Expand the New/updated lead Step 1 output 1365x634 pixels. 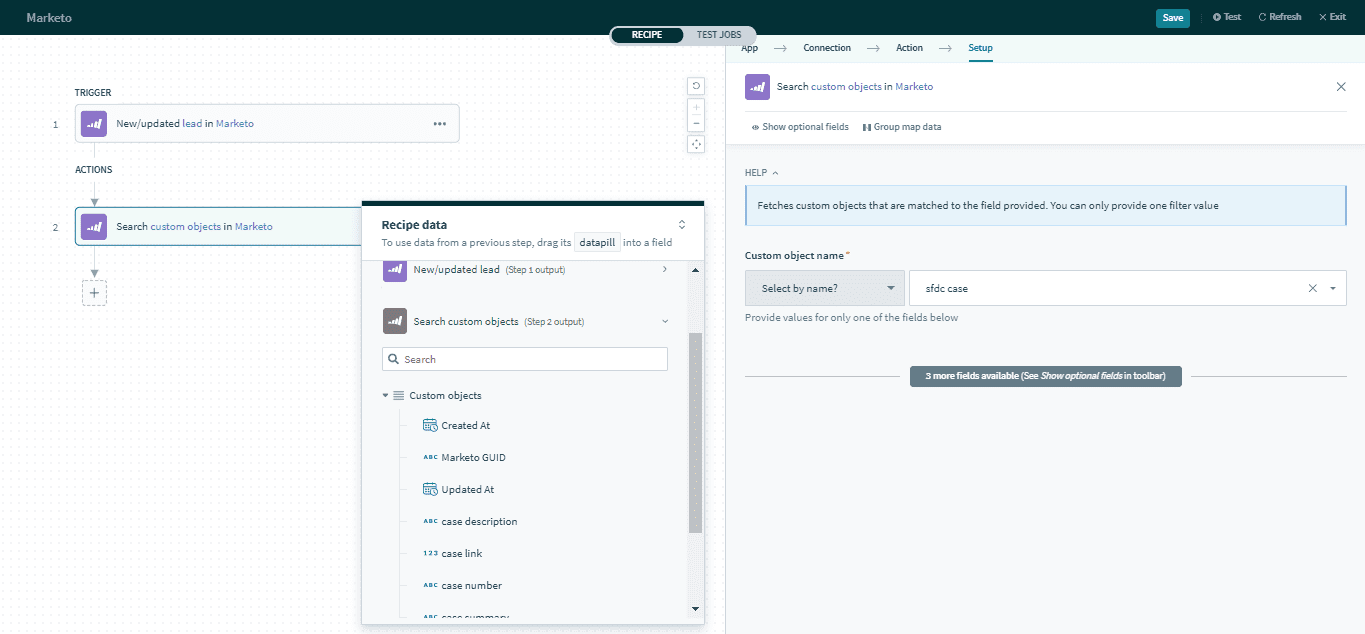(x=665, y=269)
